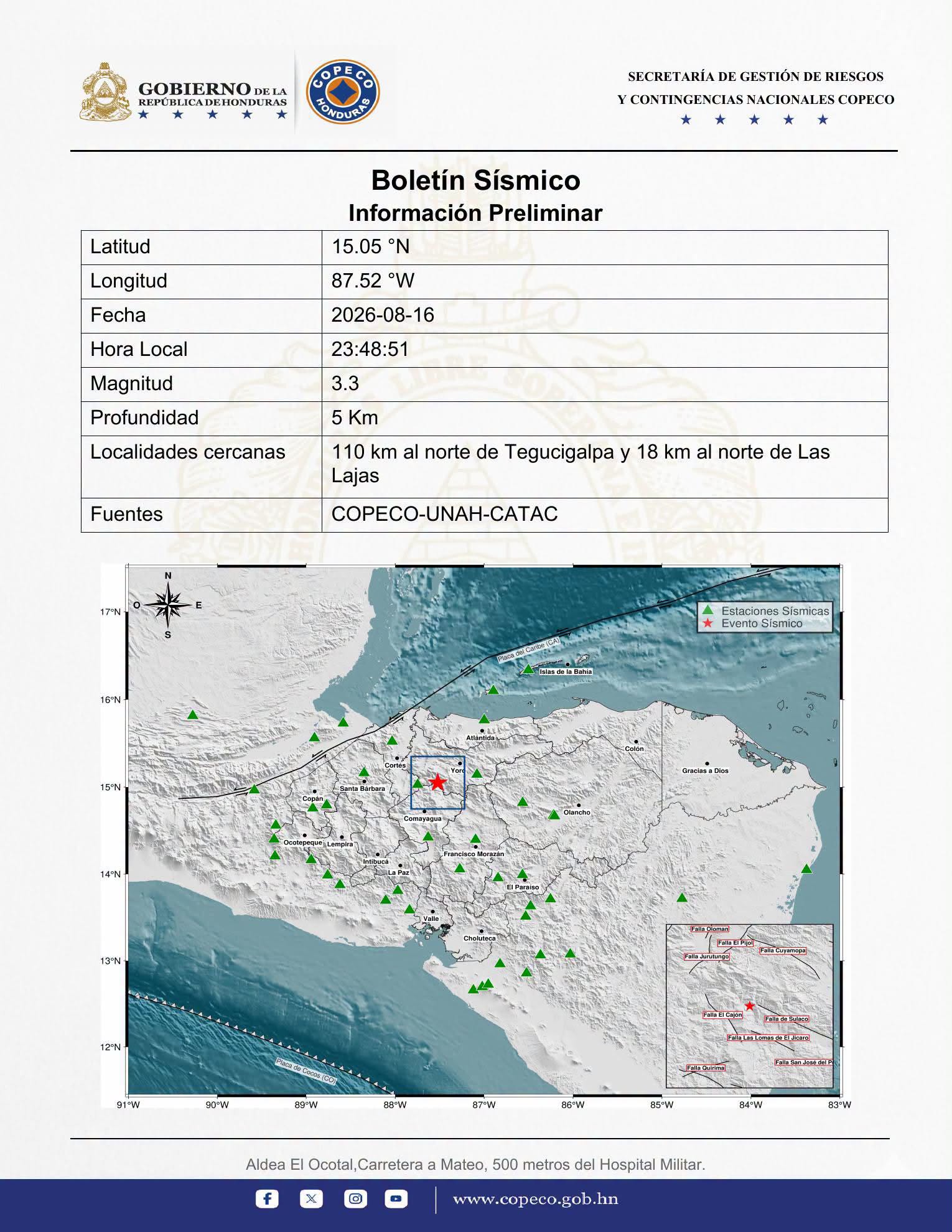Visit the www.copeco.gob.hn link
This screenshot has width=952, height=1232.
pos(535,1199)
